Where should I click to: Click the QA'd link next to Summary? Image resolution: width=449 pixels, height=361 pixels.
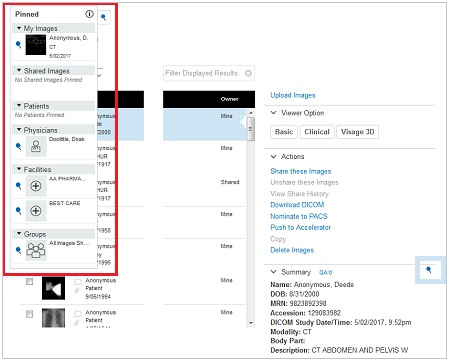pos(325,272)
